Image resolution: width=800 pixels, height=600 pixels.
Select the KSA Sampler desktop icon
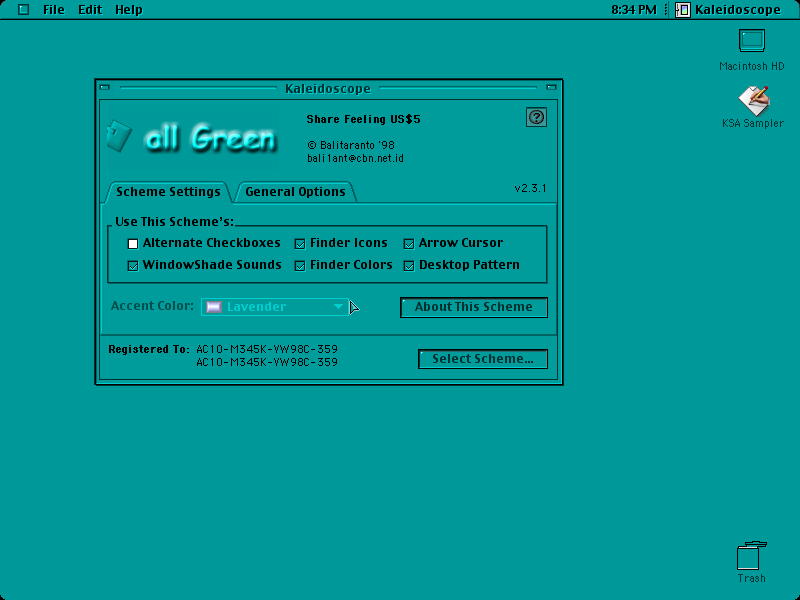pyautogui.click(x=754, y=101)
